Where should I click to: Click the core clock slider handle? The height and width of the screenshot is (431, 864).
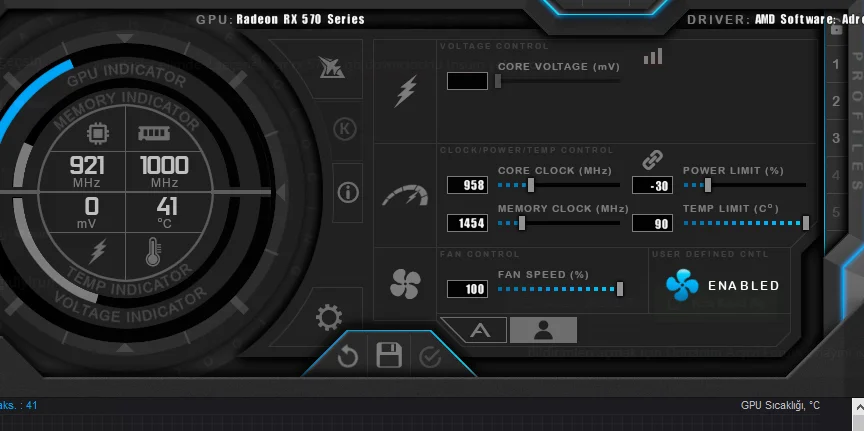click(x=531, y=185)
